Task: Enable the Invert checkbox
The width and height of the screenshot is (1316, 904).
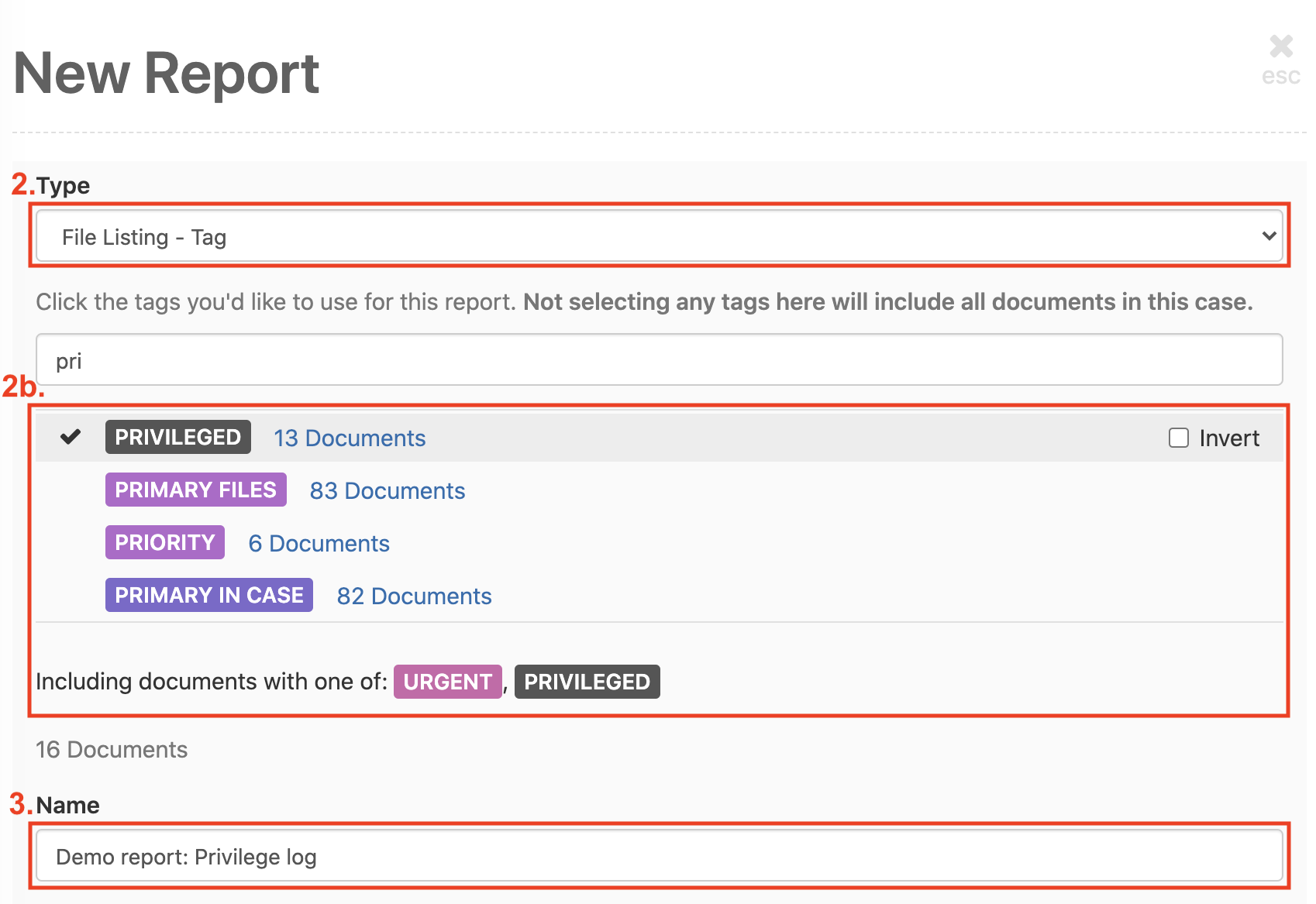Action: coord(1179,438)
